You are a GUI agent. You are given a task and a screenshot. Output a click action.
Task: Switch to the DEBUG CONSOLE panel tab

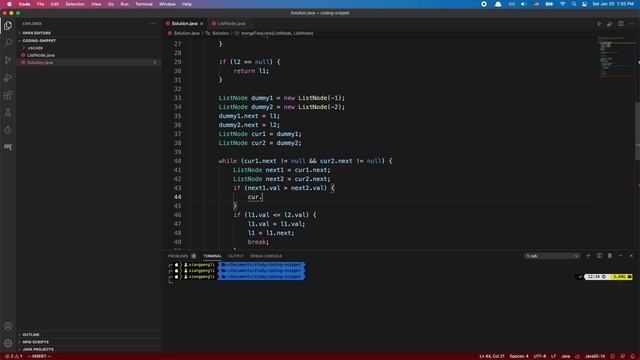[x=266, y=256]
